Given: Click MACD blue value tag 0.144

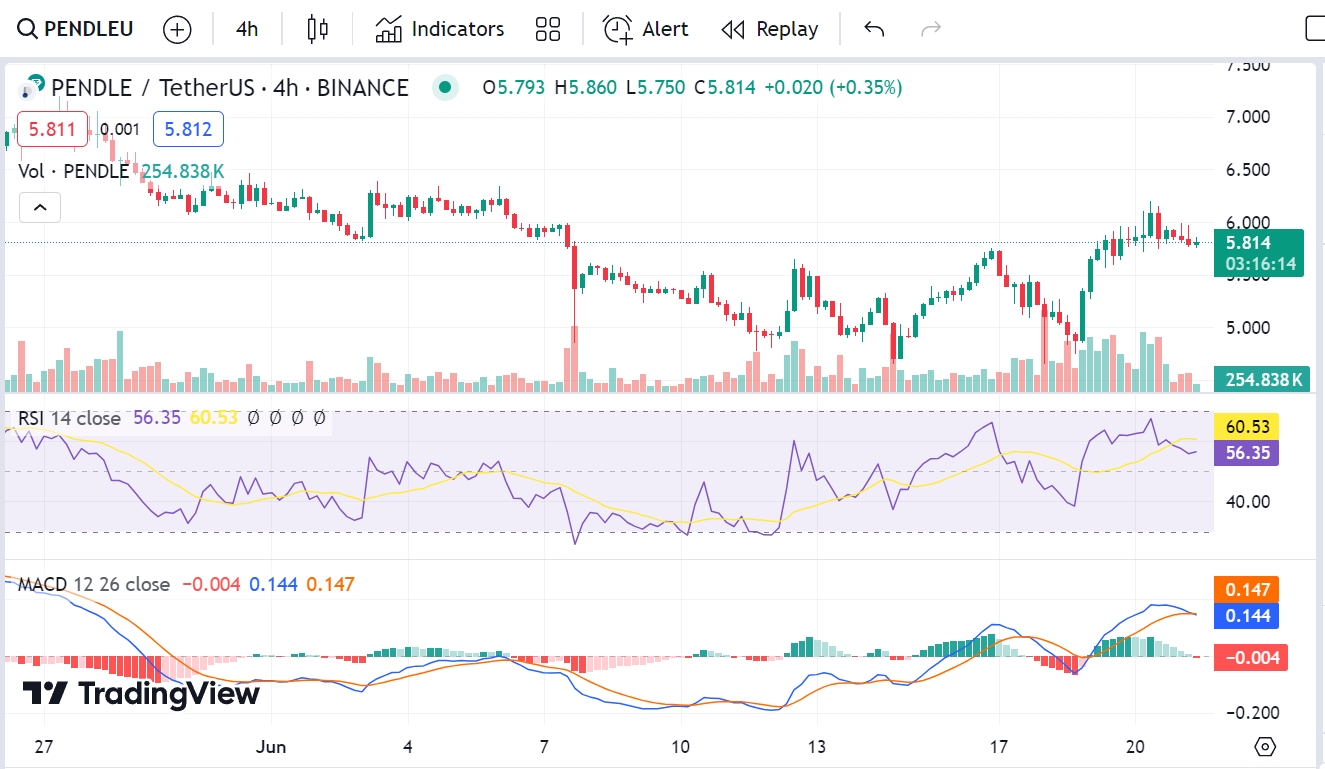Looking at the screenshot, I should click(x=1245, y=616).
